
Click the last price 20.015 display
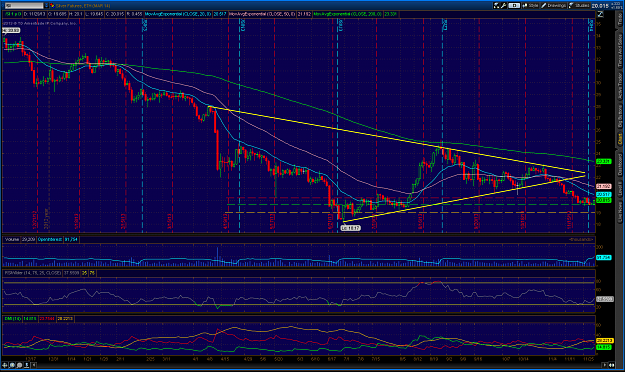click(600, 6)
